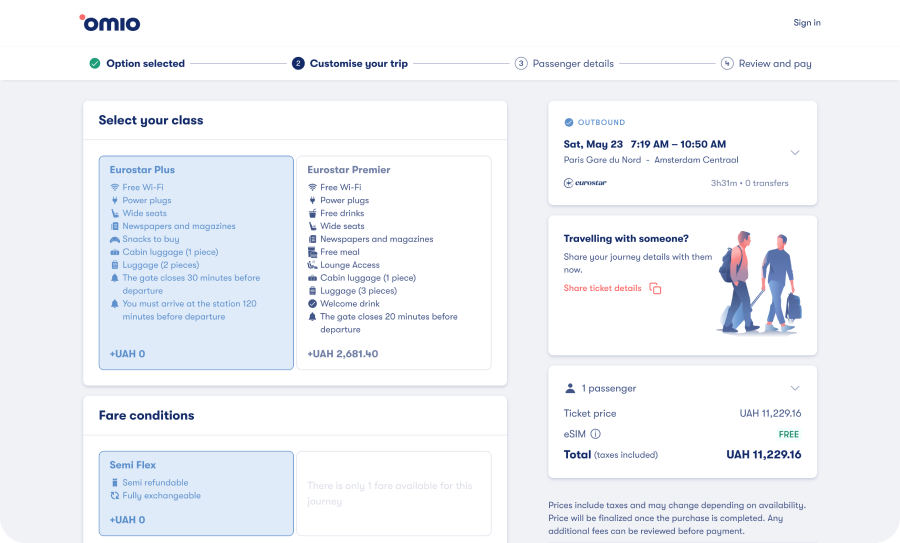Image resolution: width=900 pixels, height=543 pixels.
Task: Select the Semi Flex fare card
Action: (x=196, y=493)
